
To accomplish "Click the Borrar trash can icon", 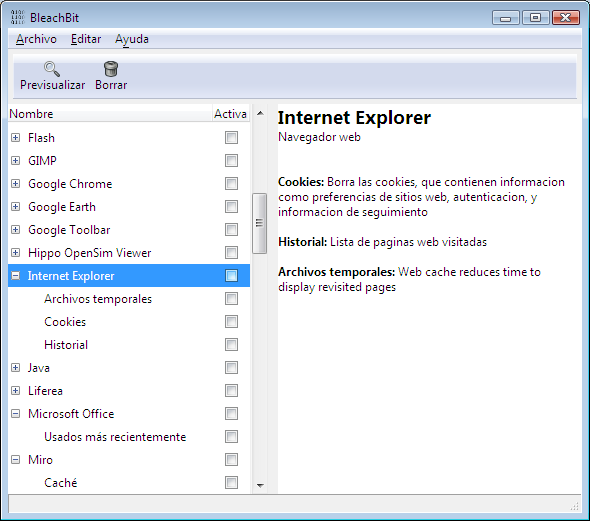I will click(x=111, y=69).
